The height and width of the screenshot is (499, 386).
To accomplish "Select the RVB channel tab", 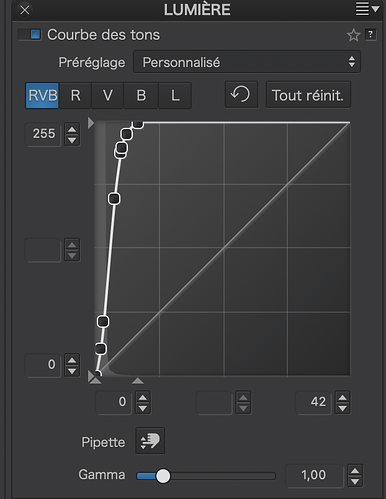I will (x=42, y=96).
